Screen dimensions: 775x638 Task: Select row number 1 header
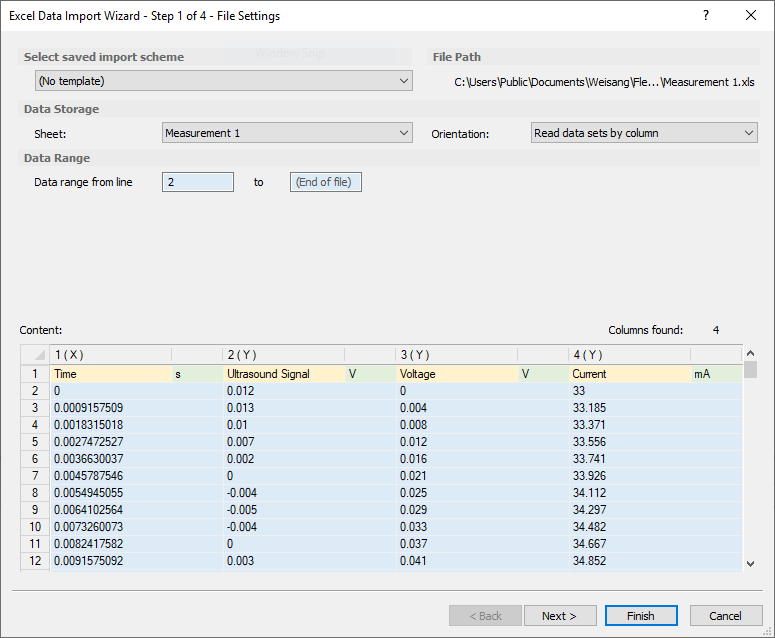click(35, 374)
